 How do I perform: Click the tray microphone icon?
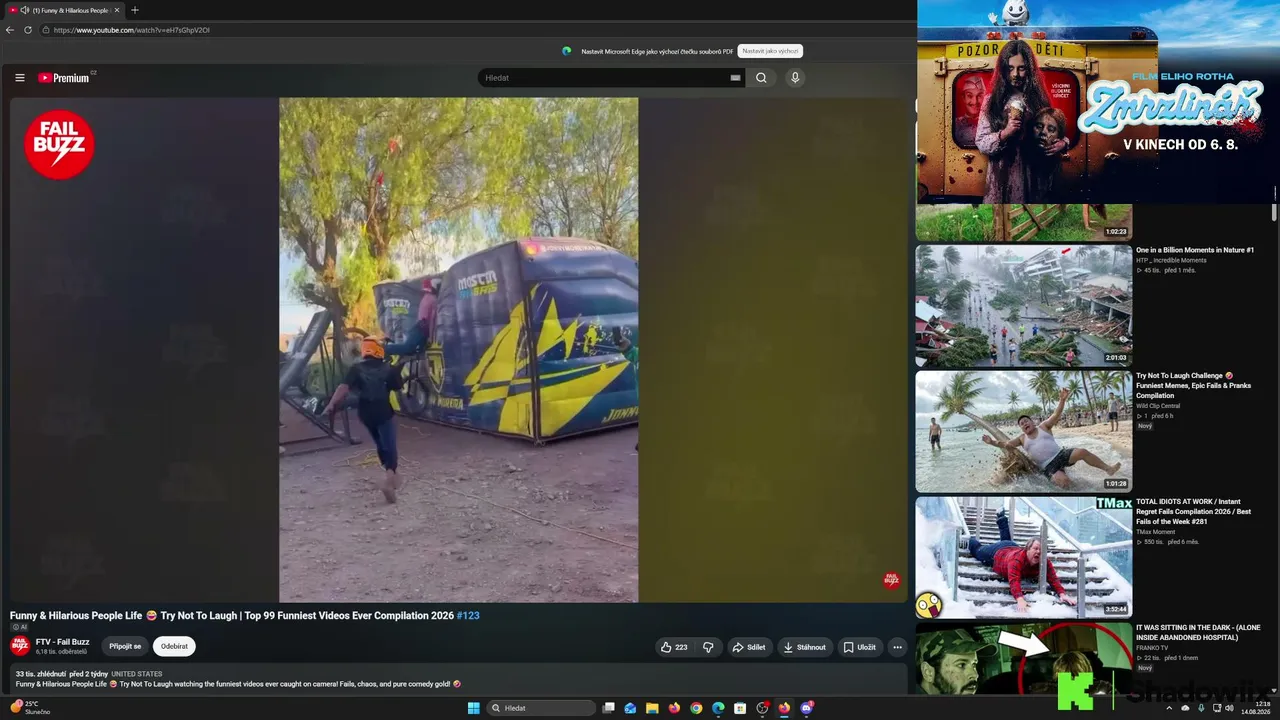pos(1201,708)
